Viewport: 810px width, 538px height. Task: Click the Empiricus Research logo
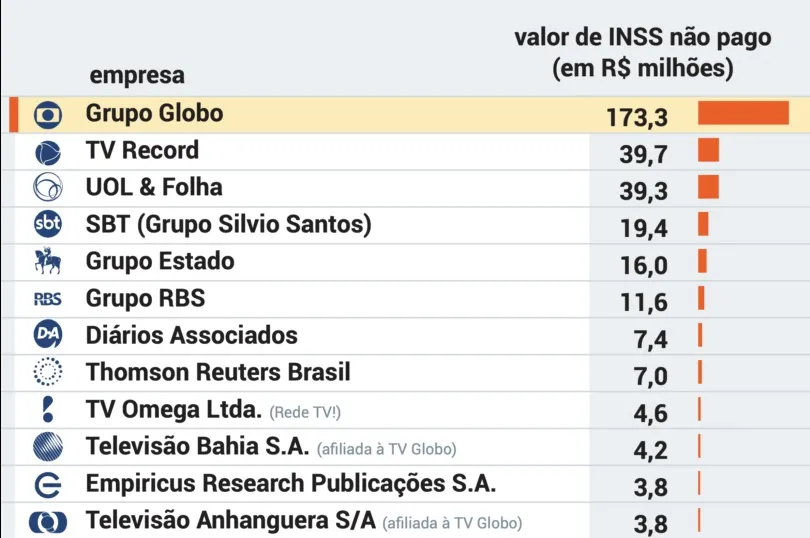click(48, 485)
